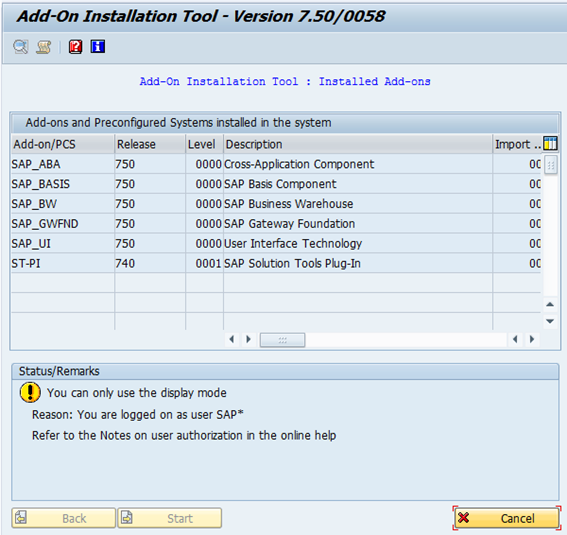Select the SAP_BASIS row
The image size is (567, 535).
coord(276,184)
